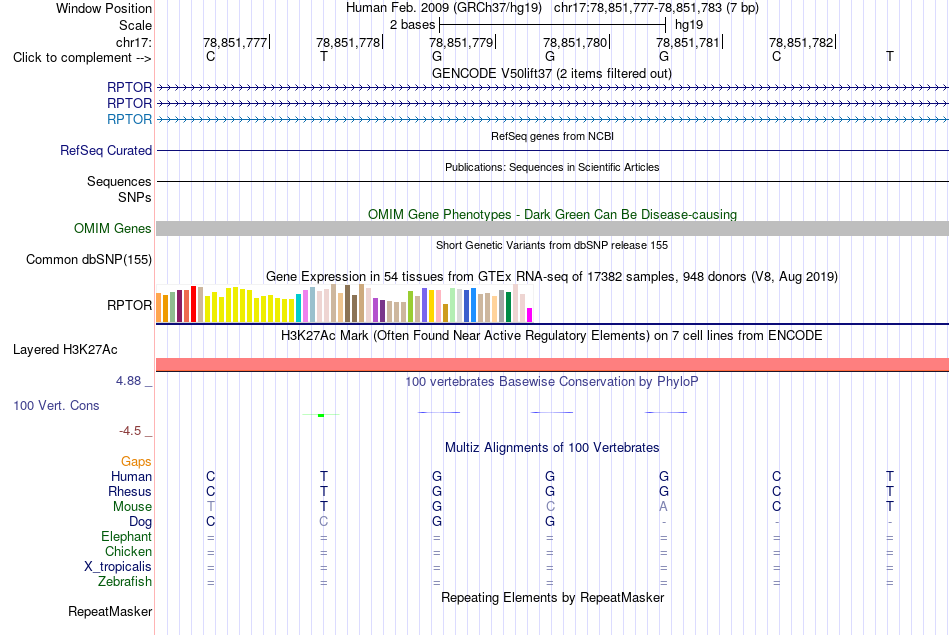Select the Chicken alignment row label

(x=128, y=551)
